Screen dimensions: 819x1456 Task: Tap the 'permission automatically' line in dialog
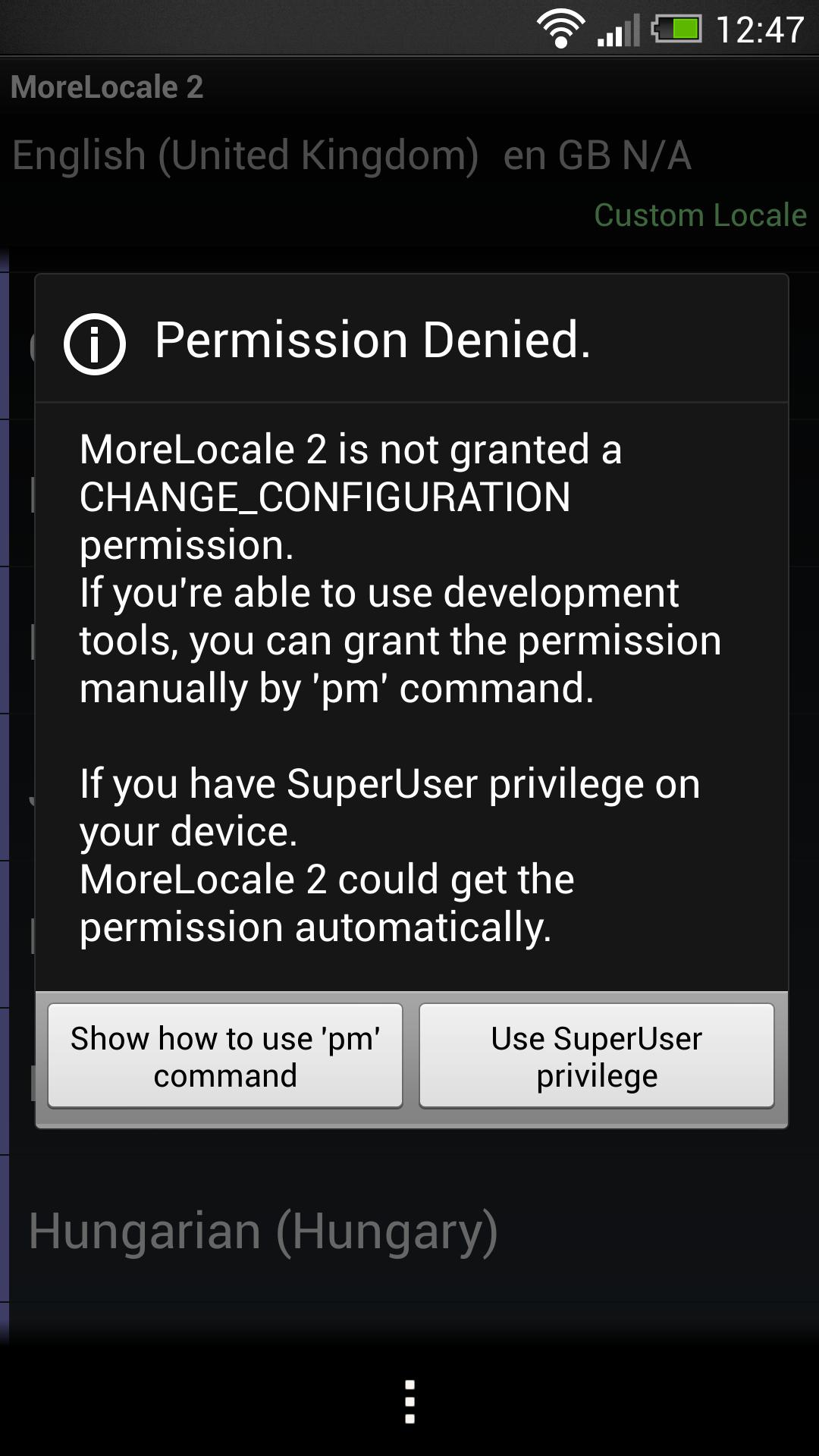[315, 927]
